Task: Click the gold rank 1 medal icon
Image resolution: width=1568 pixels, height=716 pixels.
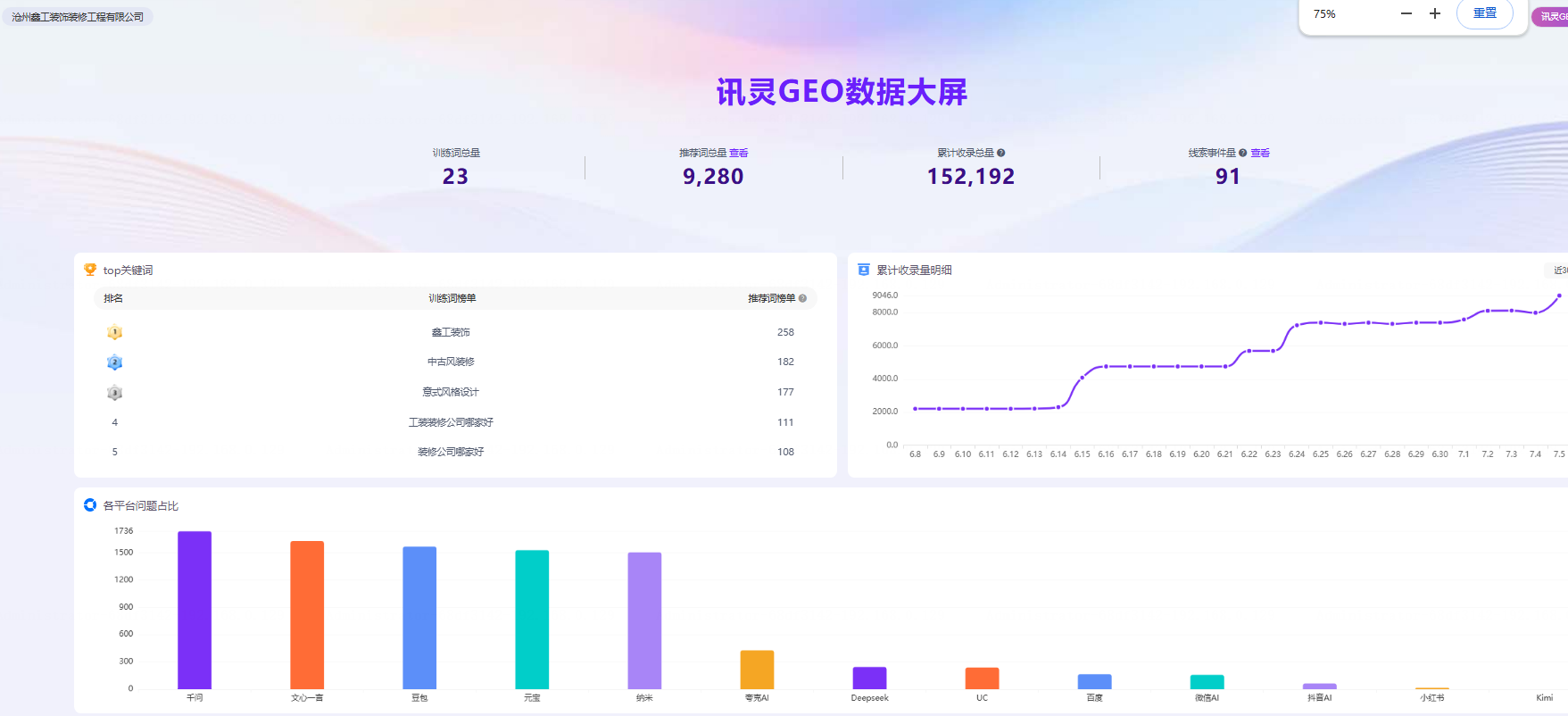Action: point(115,332)
